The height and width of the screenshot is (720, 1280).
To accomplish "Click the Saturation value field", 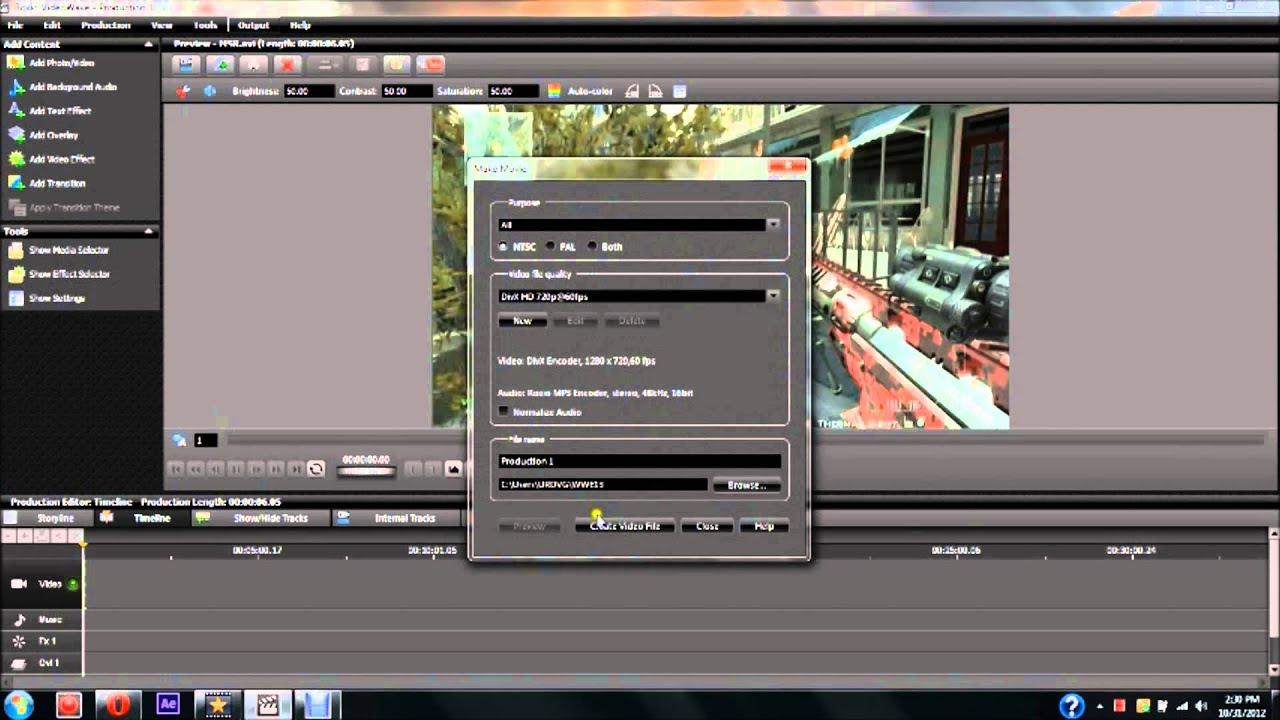I will coord(513,91).
